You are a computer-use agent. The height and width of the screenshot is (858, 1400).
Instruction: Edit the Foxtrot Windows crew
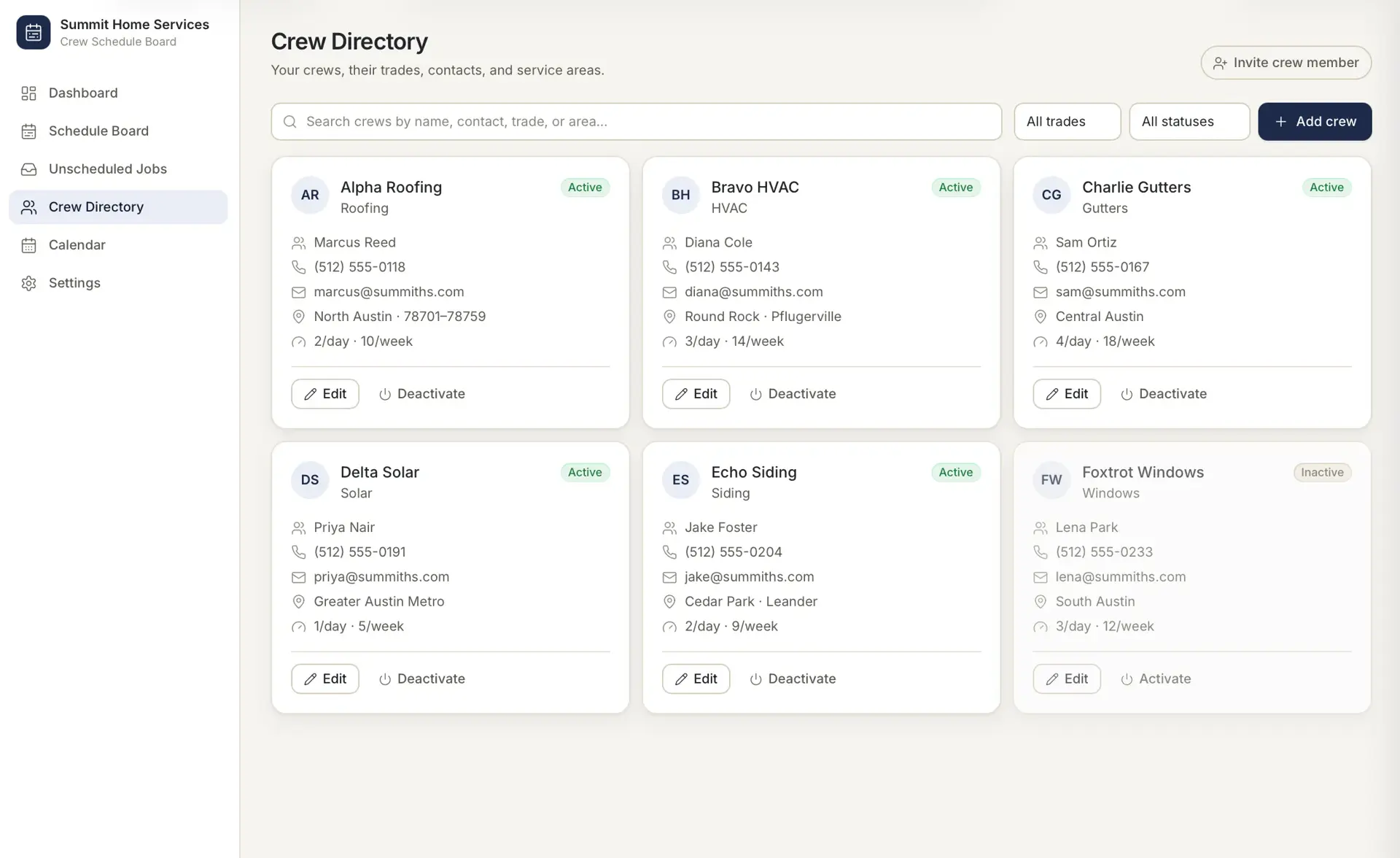tap(1067, 679)
